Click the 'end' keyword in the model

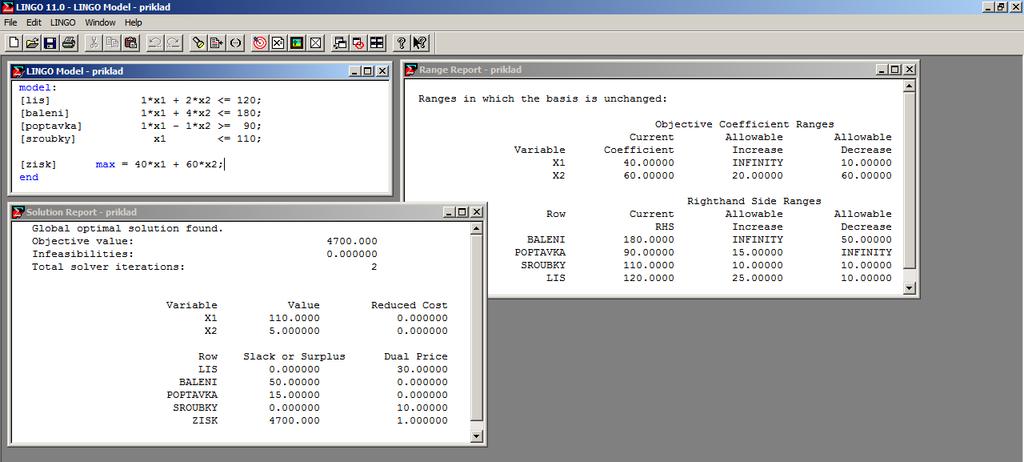coord(29,177)
